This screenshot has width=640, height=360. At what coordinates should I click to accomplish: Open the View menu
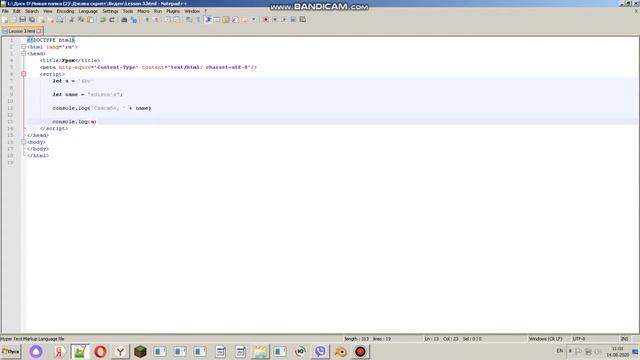click(47, 11)
